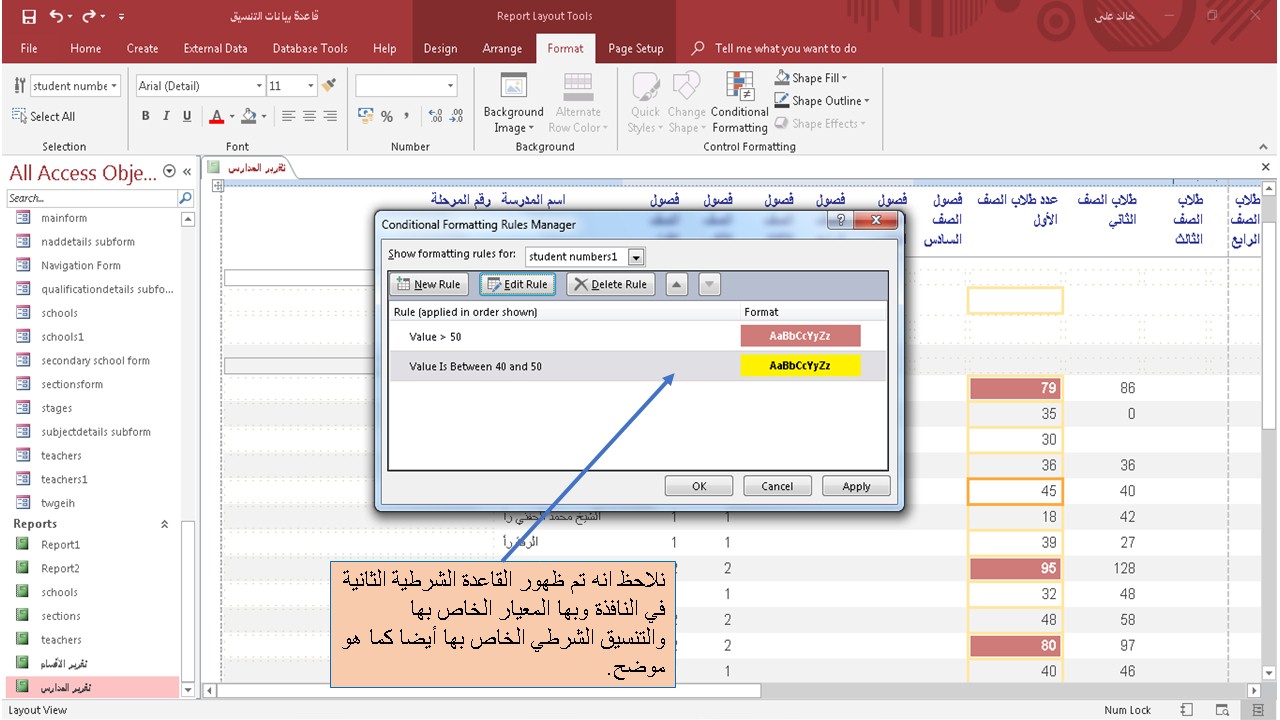
Task: Toggle bold formatting
Action: [145, 117]
